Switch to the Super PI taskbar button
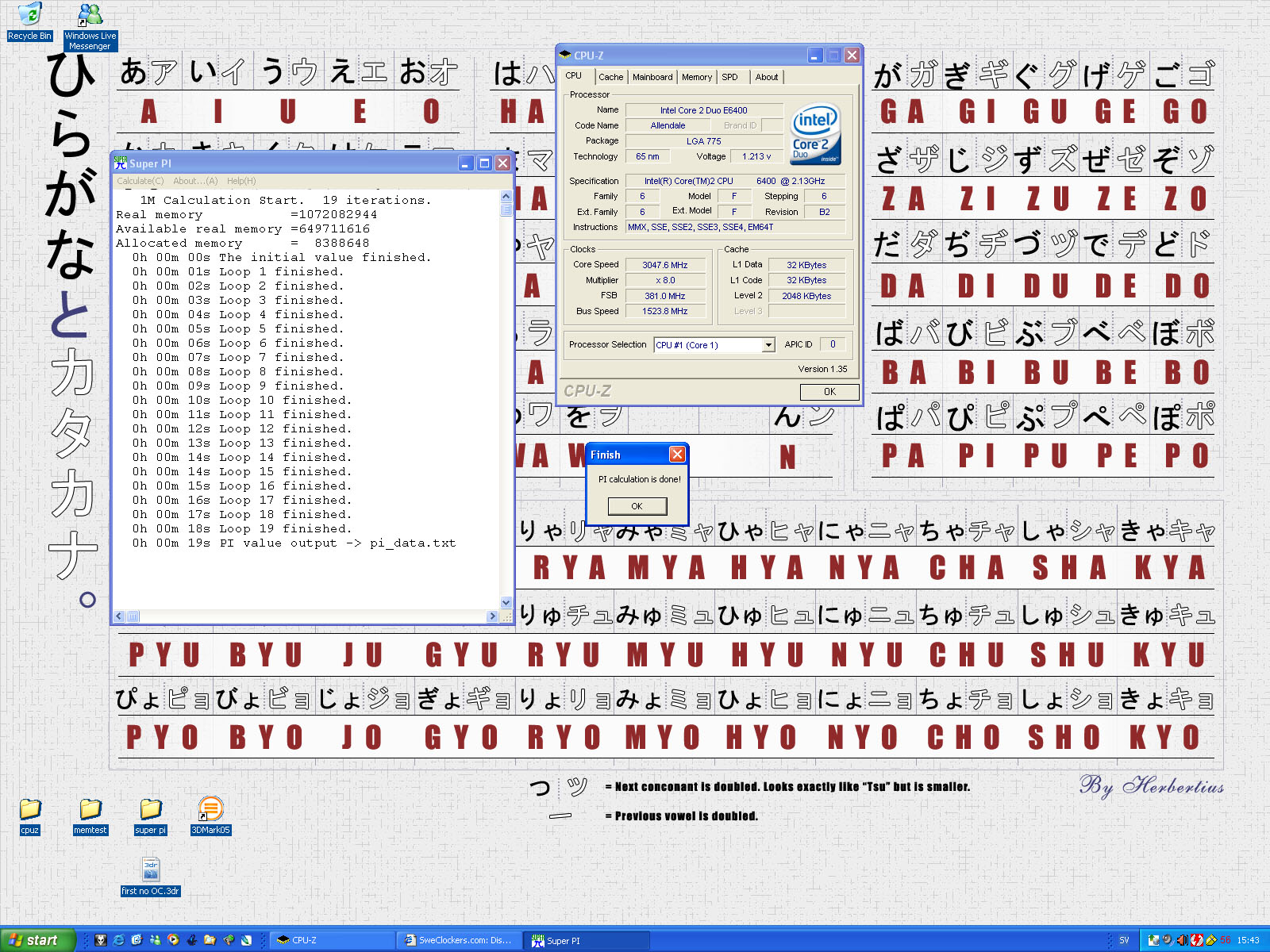 pyautogui.click(x=587, y=940)
